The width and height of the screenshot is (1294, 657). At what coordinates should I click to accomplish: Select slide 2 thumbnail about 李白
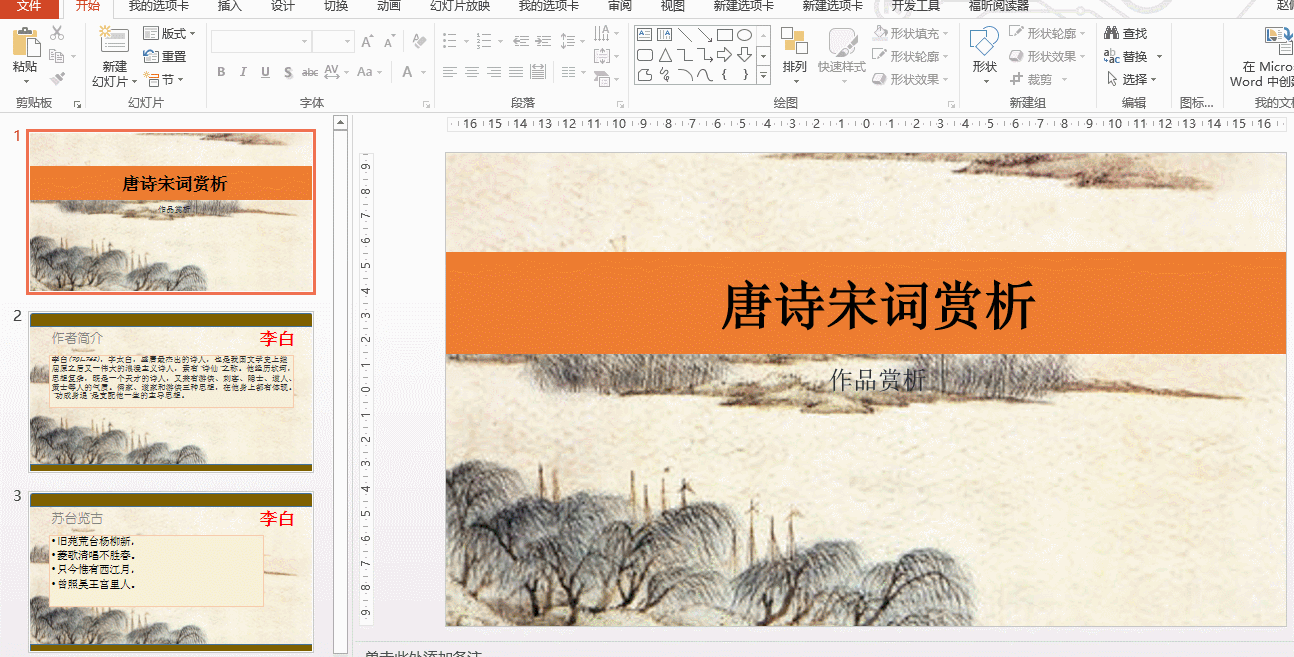[x=171, y=391]
